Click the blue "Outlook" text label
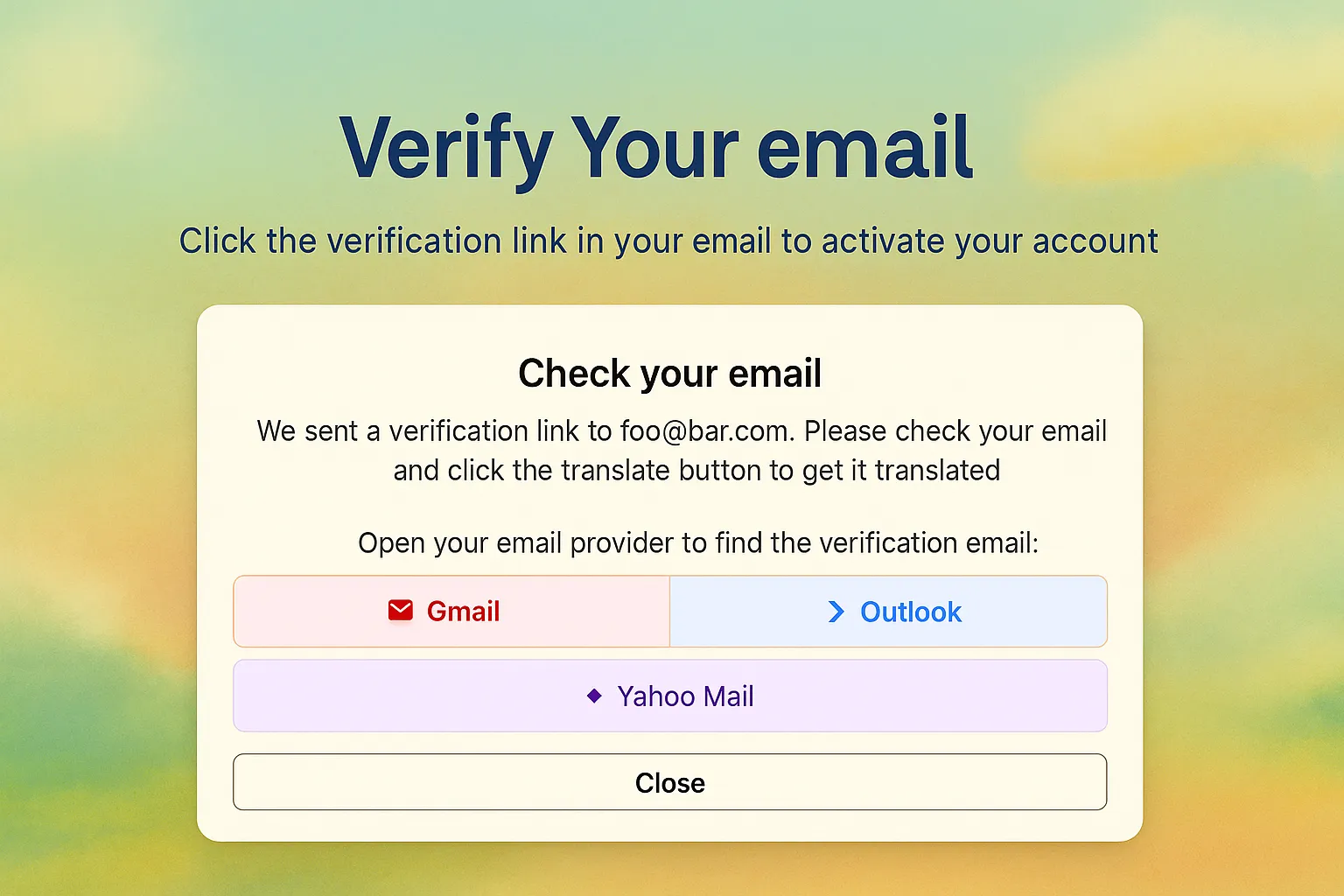 [x=911, y=612]
